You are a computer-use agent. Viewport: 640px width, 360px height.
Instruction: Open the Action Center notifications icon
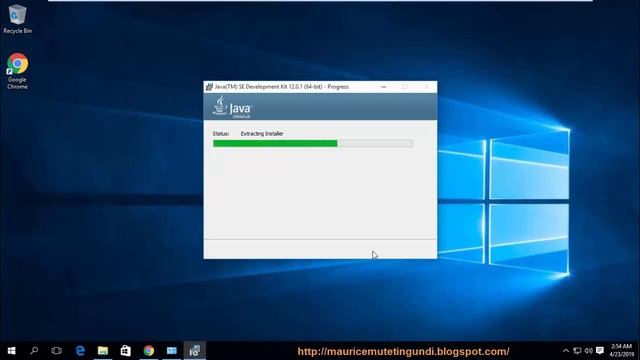tap(600, 351)
